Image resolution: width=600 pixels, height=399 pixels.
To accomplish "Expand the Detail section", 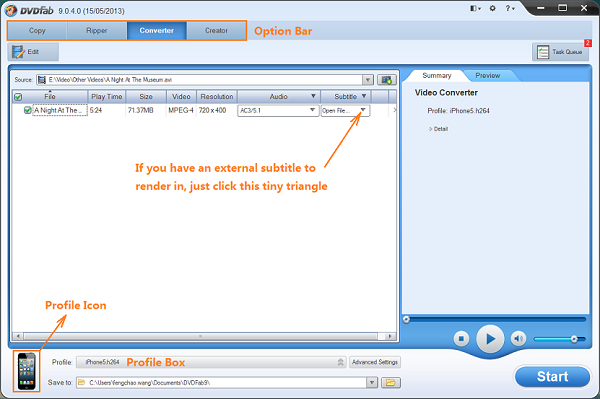I will [439, 129].
